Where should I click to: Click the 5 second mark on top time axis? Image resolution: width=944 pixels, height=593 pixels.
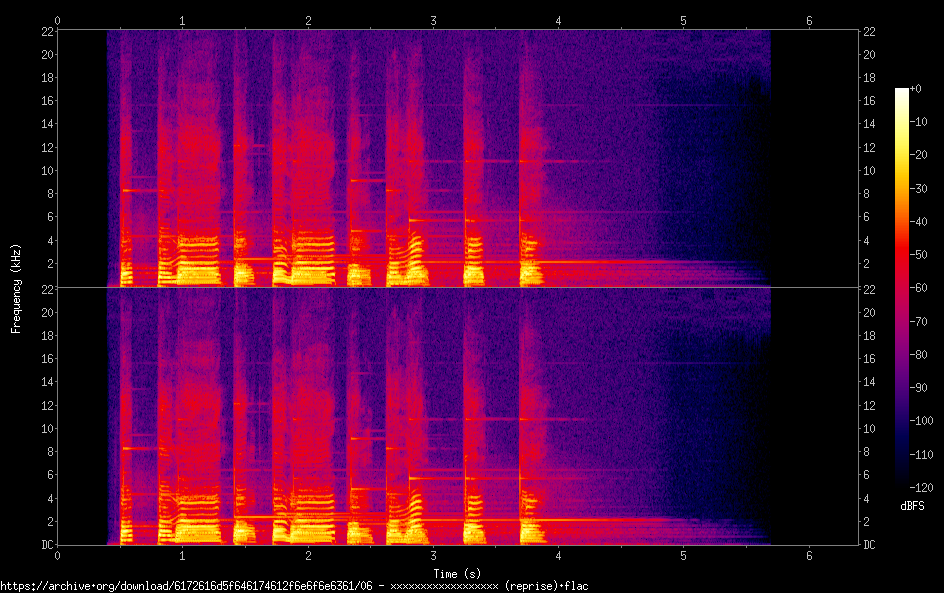pos(683,20)
